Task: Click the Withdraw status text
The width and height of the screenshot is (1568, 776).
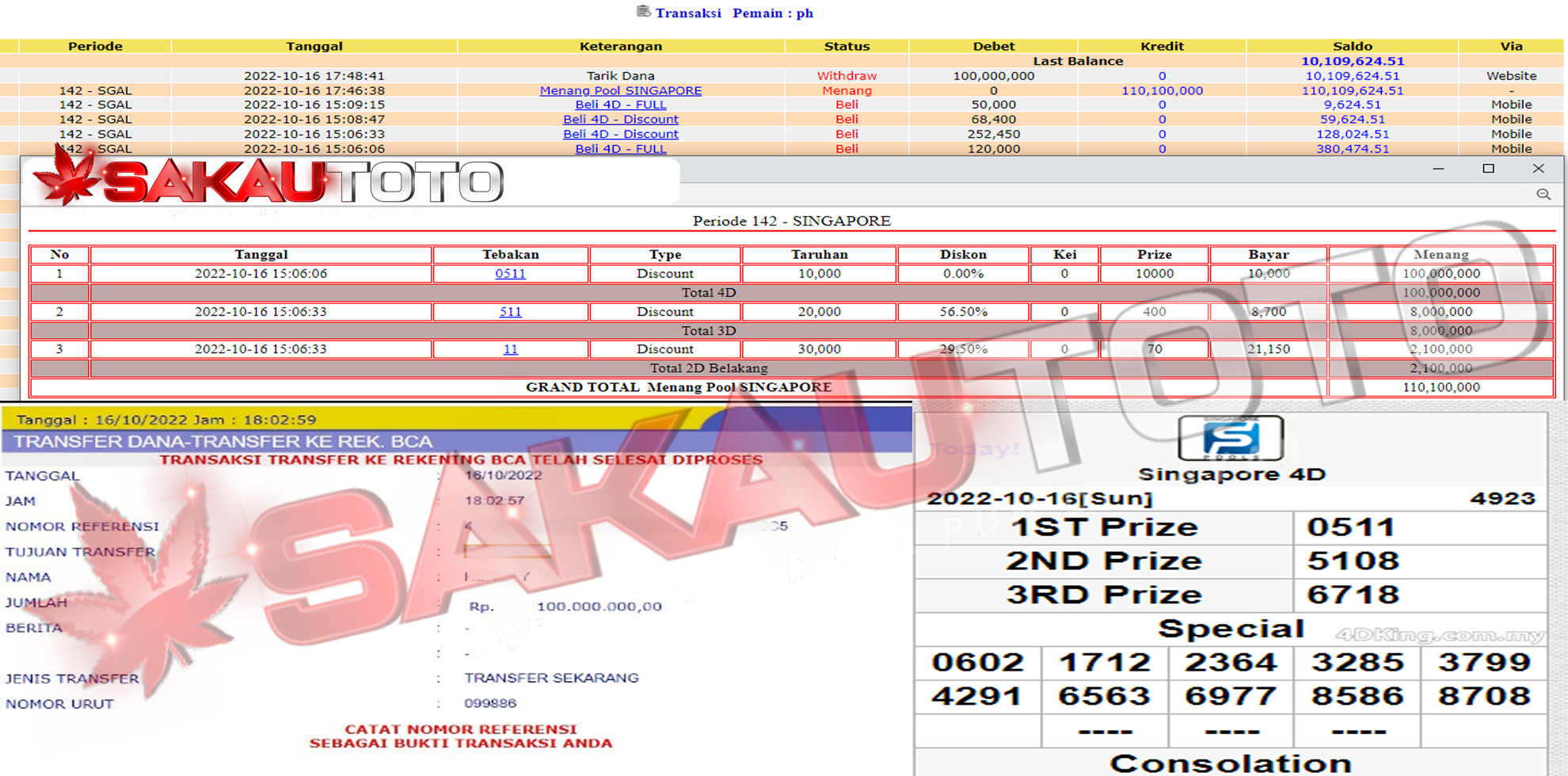Action: click(847, 76)
